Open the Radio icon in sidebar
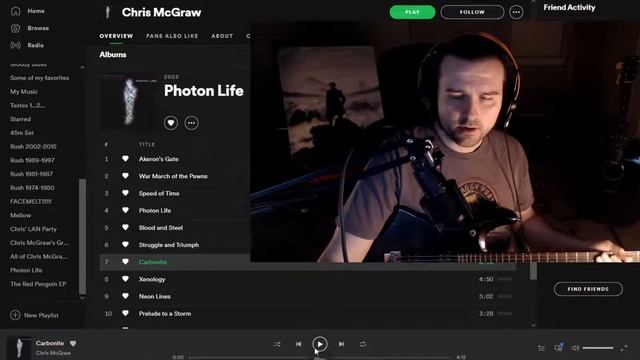This screenshot has width=640, height=360. (x=16, y=45)
